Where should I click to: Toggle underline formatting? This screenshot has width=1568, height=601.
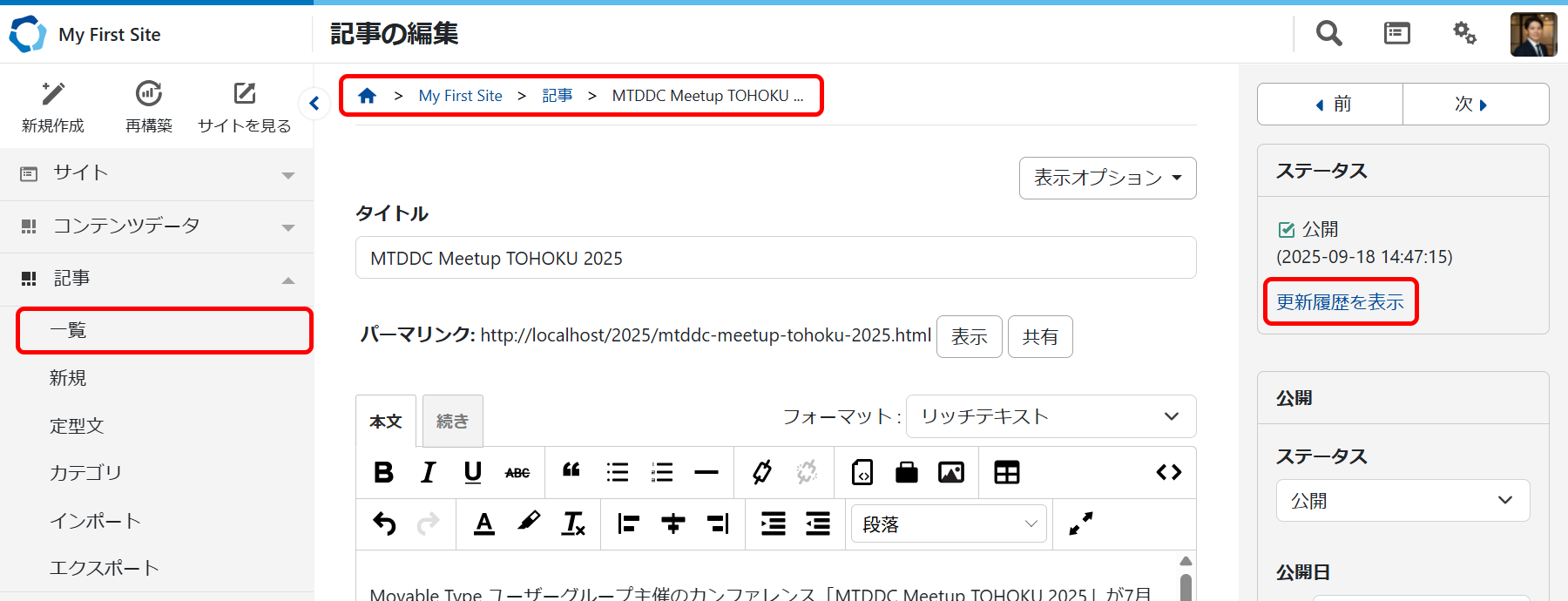click(473, 472)
